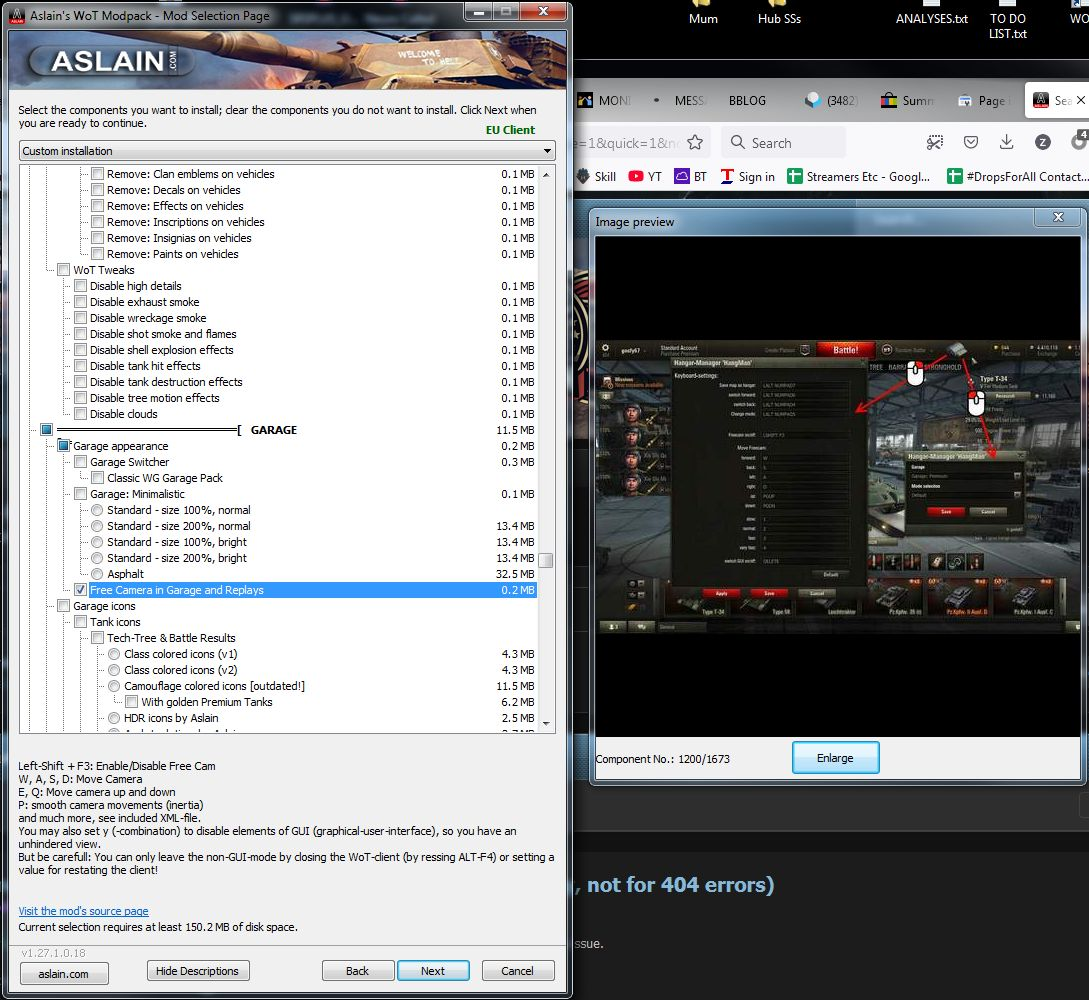This screenshot has width=1089, height=1000.
Task: Open the Custom installation dropdown
Action: click(287, 151)
